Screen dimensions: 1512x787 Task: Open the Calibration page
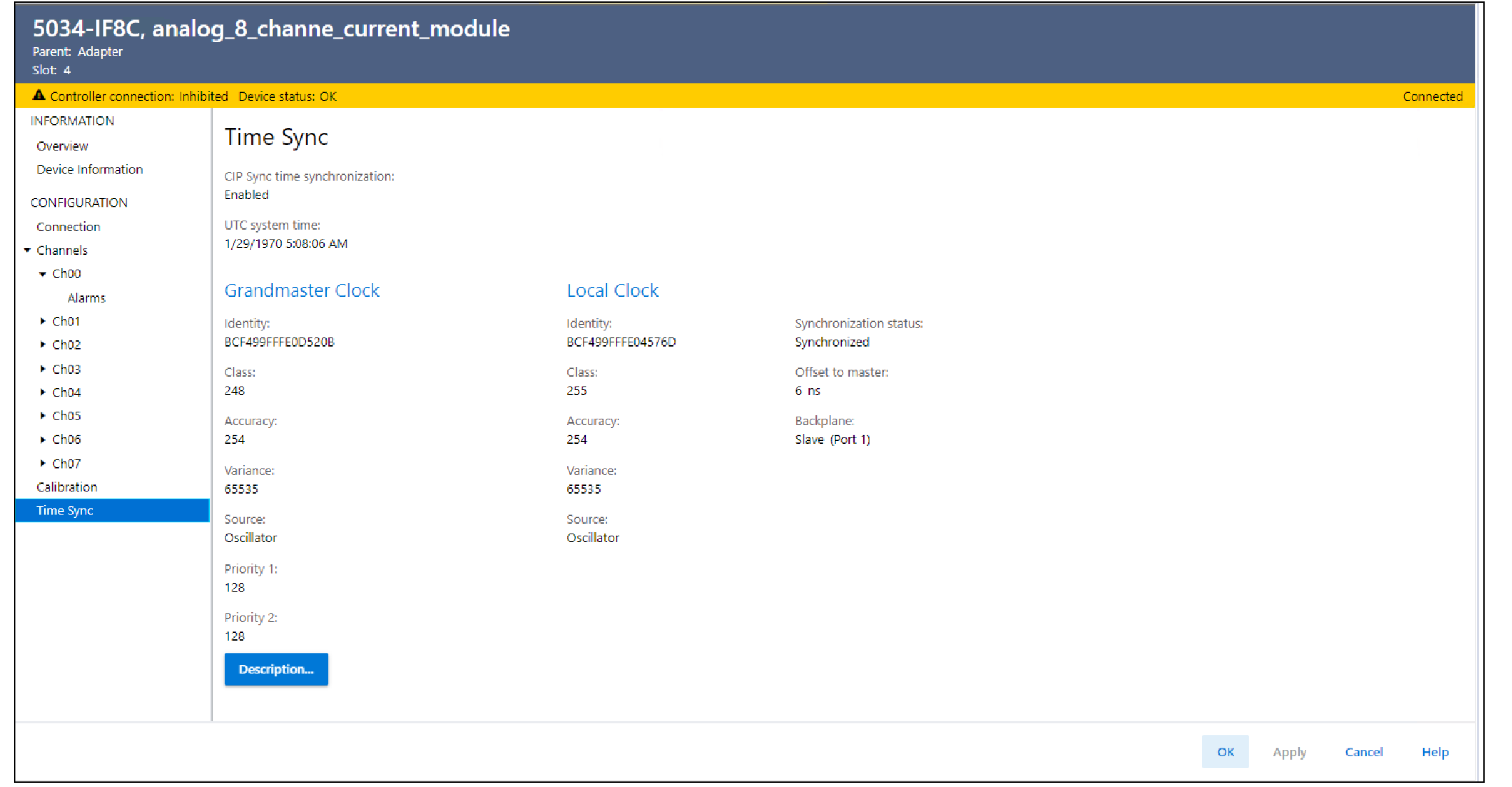(x=67, y=487)
